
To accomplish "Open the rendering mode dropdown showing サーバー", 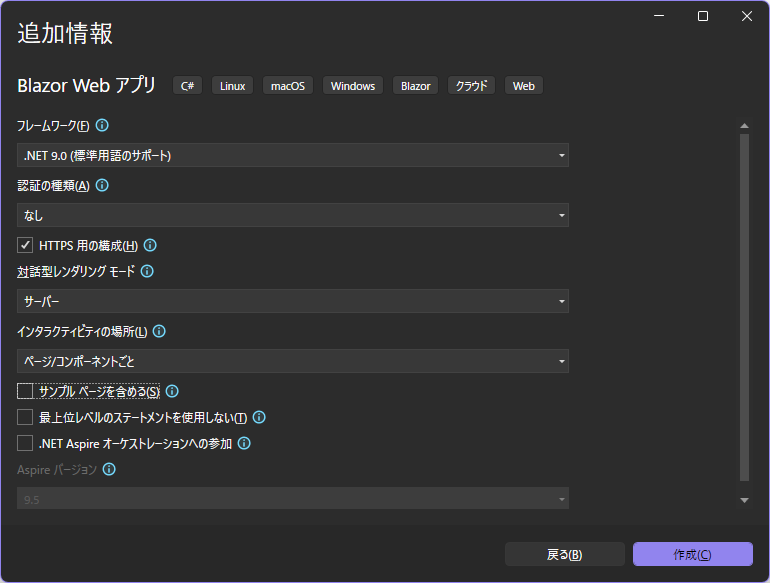I will coord(293,301).
